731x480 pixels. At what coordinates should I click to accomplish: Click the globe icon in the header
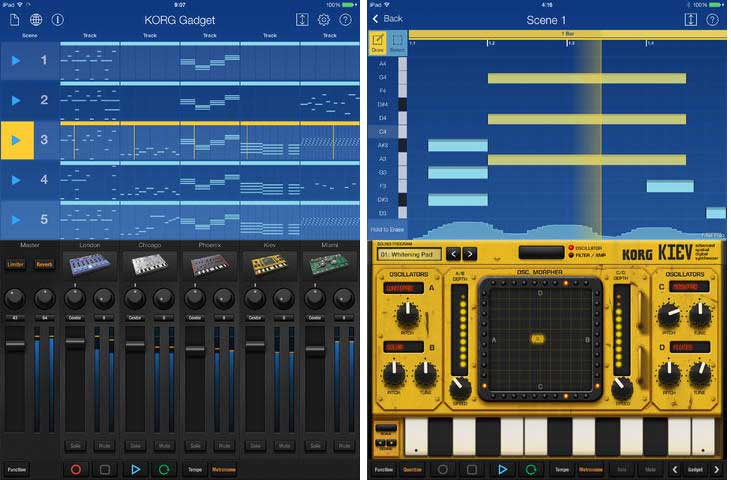(36, 20)
